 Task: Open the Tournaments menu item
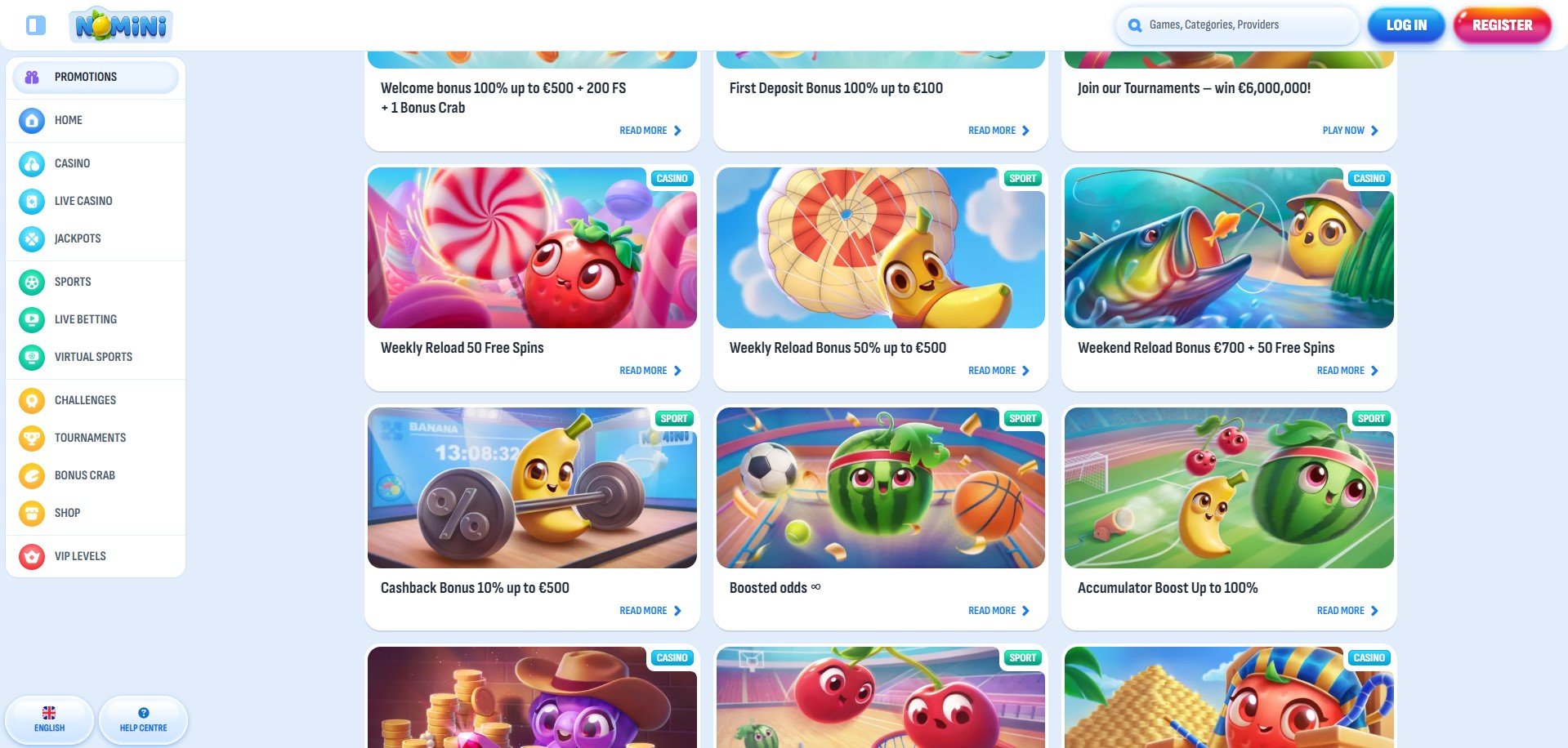(x=96, y=439)
